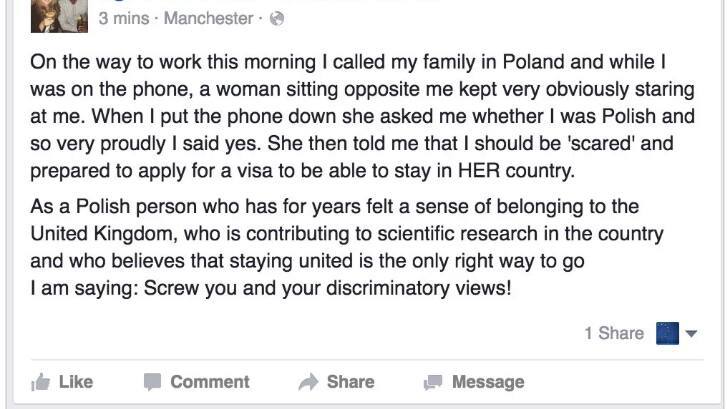Open the Manchester location link
Viewport: 727px width, 409px height.
208,19
